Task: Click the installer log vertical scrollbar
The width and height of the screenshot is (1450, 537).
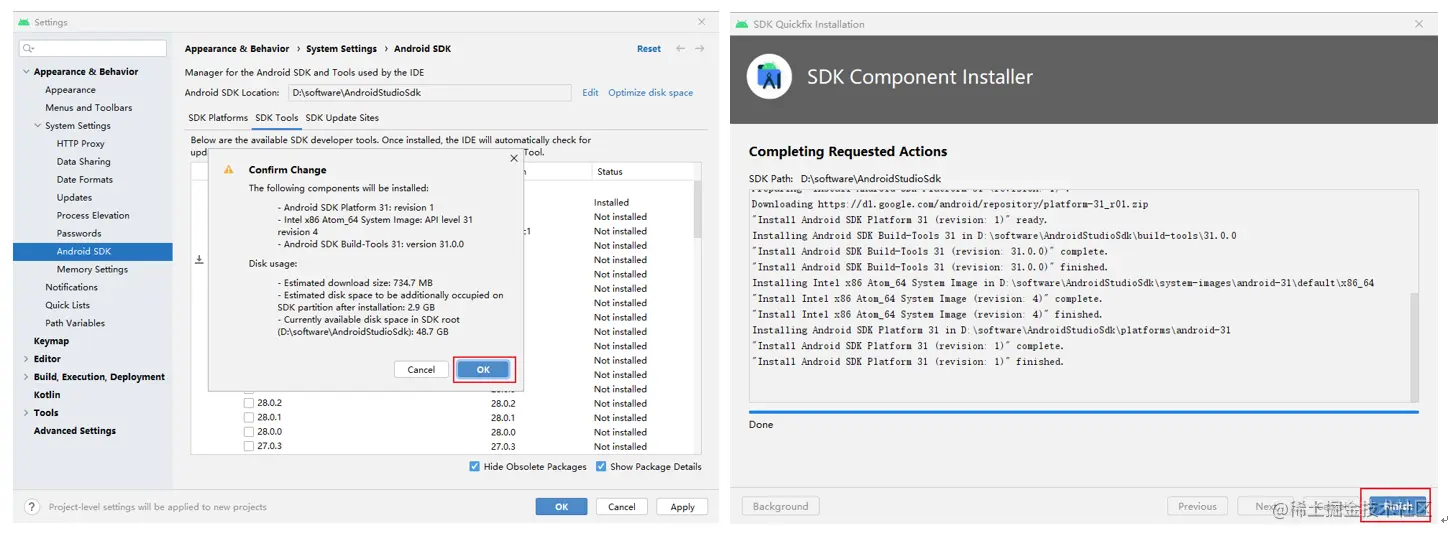Action: pos(1414,346)
